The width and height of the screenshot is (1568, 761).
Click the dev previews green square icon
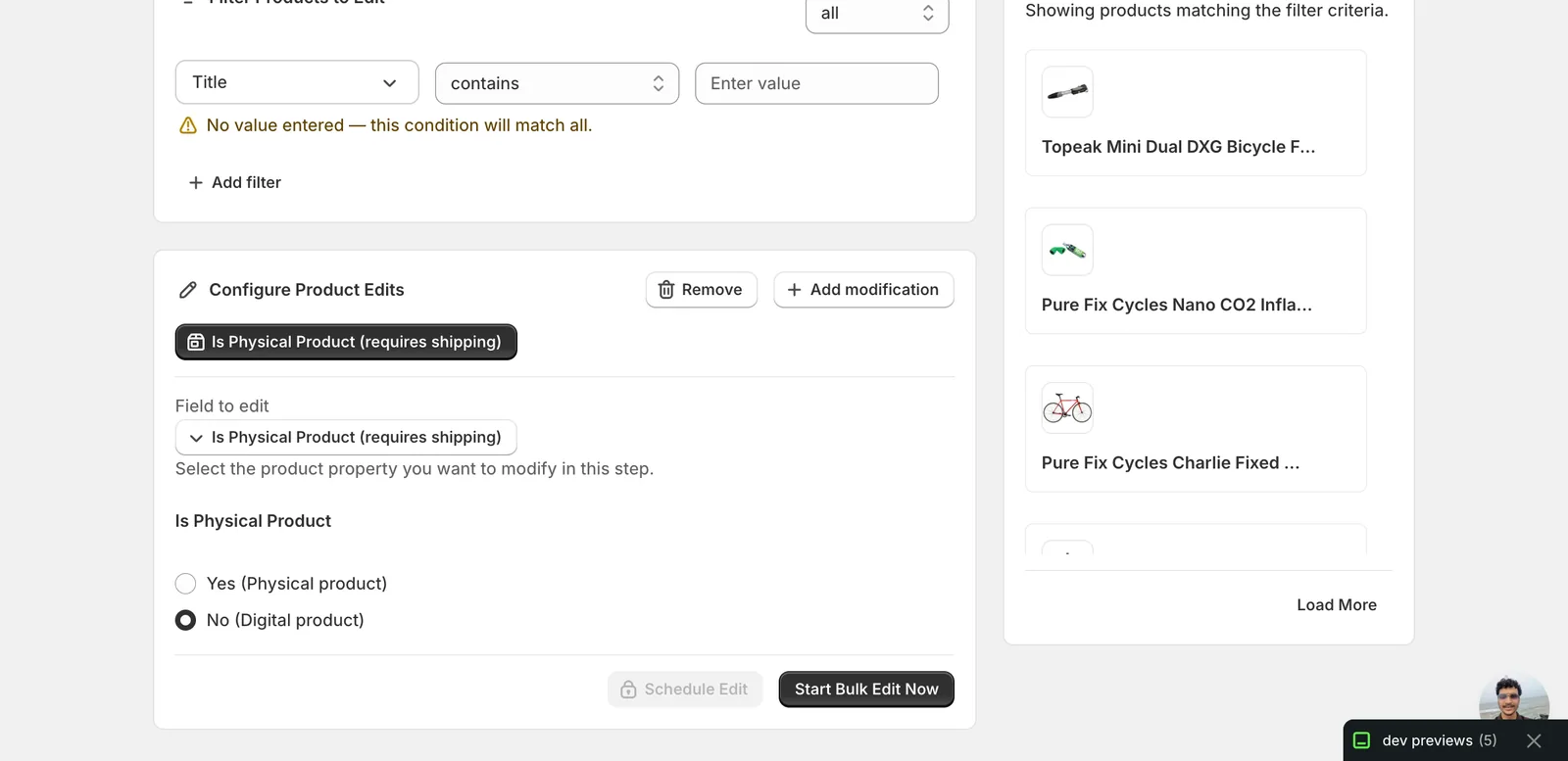point(1361,740)
